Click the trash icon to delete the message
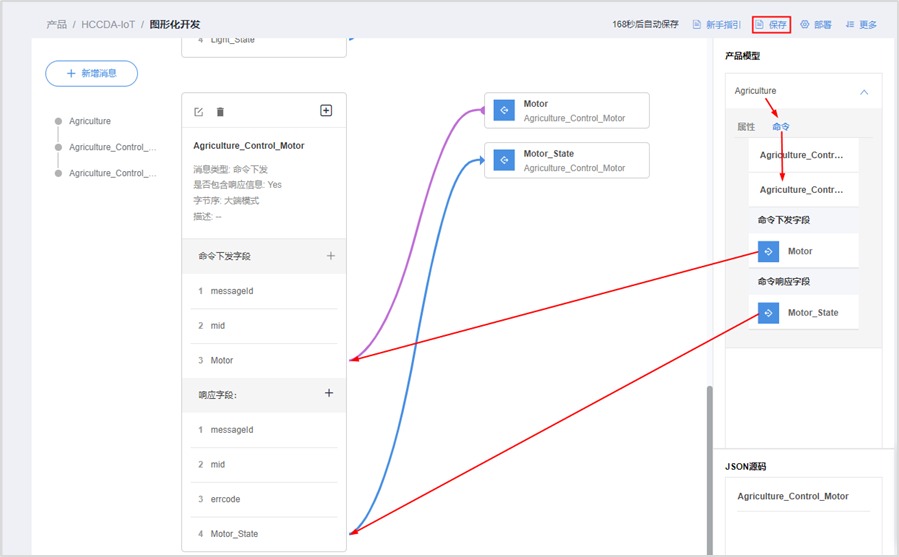The width and height of the screenshot is (899, 557). pyautogui.click(x=220, y=112)
